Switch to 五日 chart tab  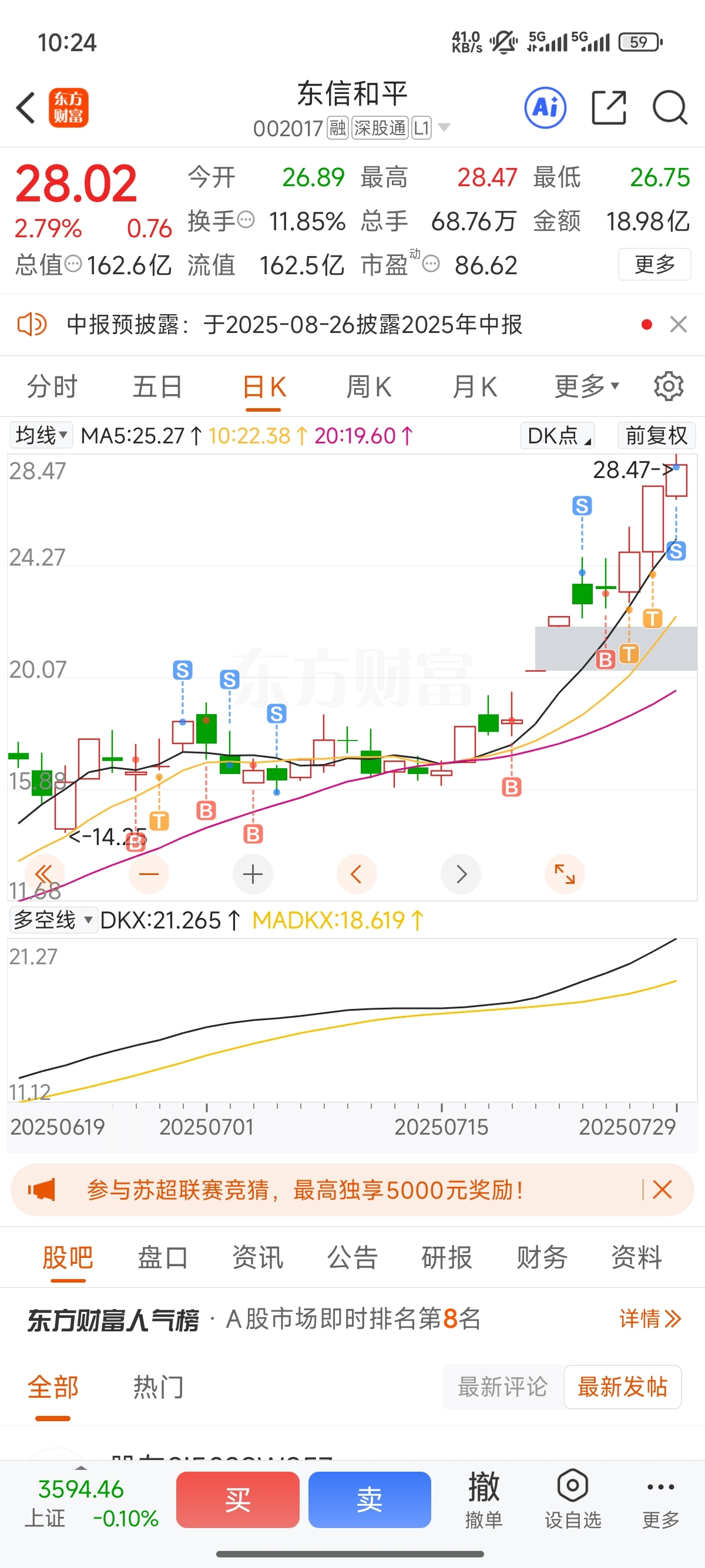(x=157, y=386)
